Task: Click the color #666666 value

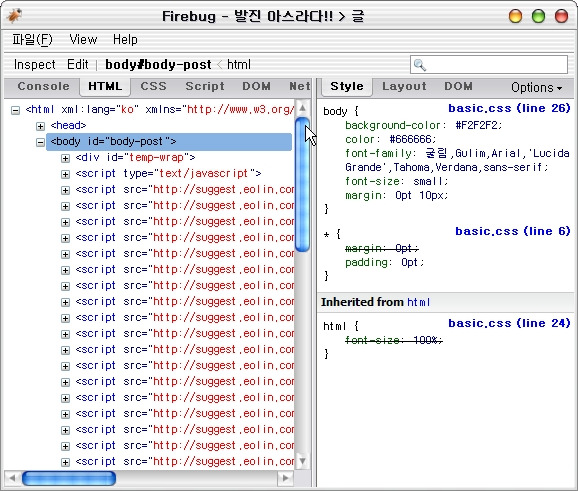Action: coord(410,139)
